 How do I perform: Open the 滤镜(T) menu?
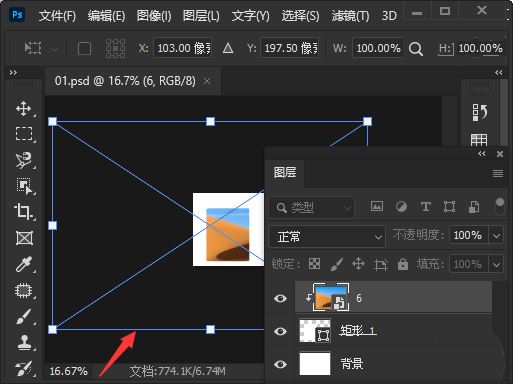pyautogui.click(x=350, y=16)
